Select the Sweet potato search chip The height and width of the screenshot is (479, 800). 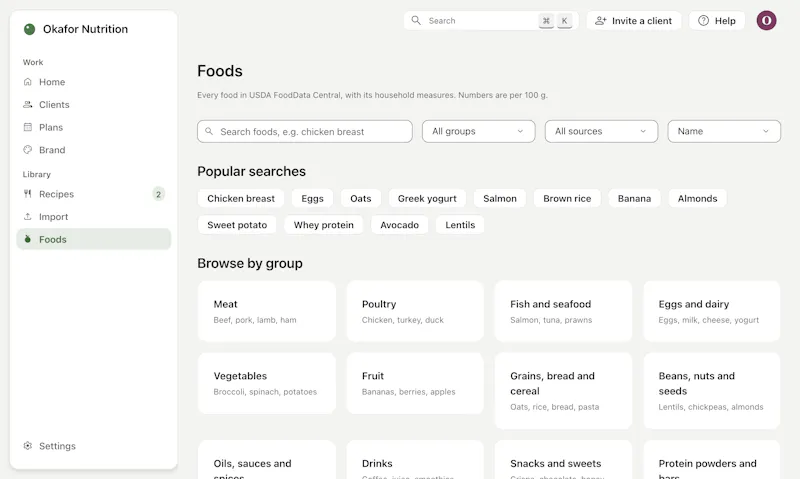click(237, 225)
